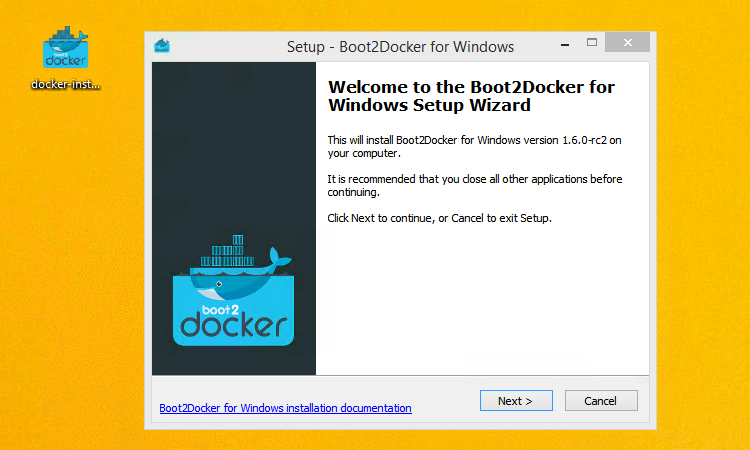Click the Welcome to the Boot2Docker heading
750x450 pixels.
pos(471,96)
